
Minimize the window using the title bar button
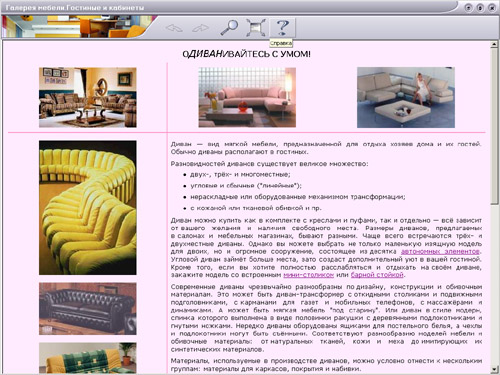[x=469, y=7]
